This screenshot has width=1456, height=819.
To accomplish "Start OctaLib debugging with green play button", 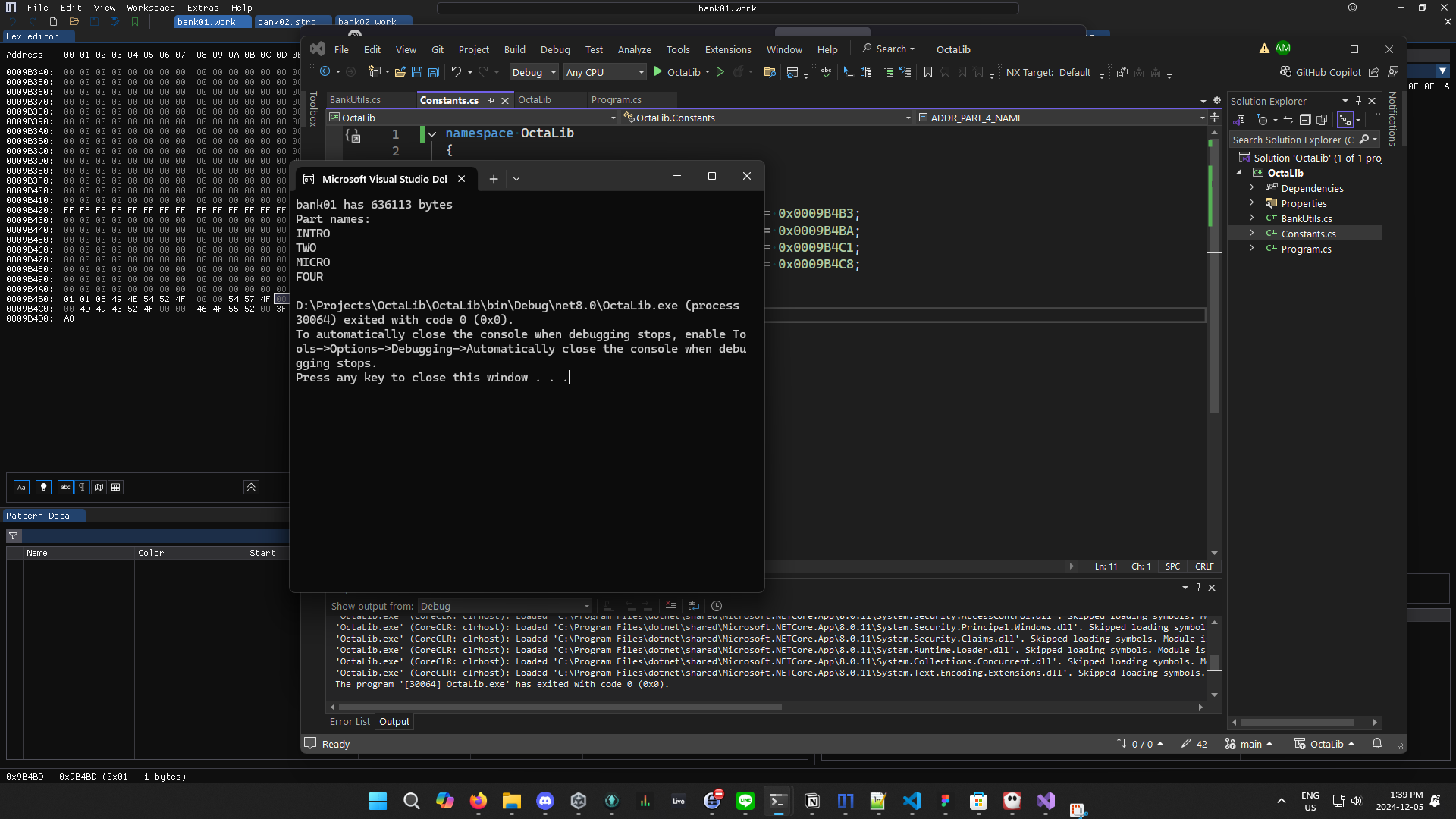I will [658, 72].
